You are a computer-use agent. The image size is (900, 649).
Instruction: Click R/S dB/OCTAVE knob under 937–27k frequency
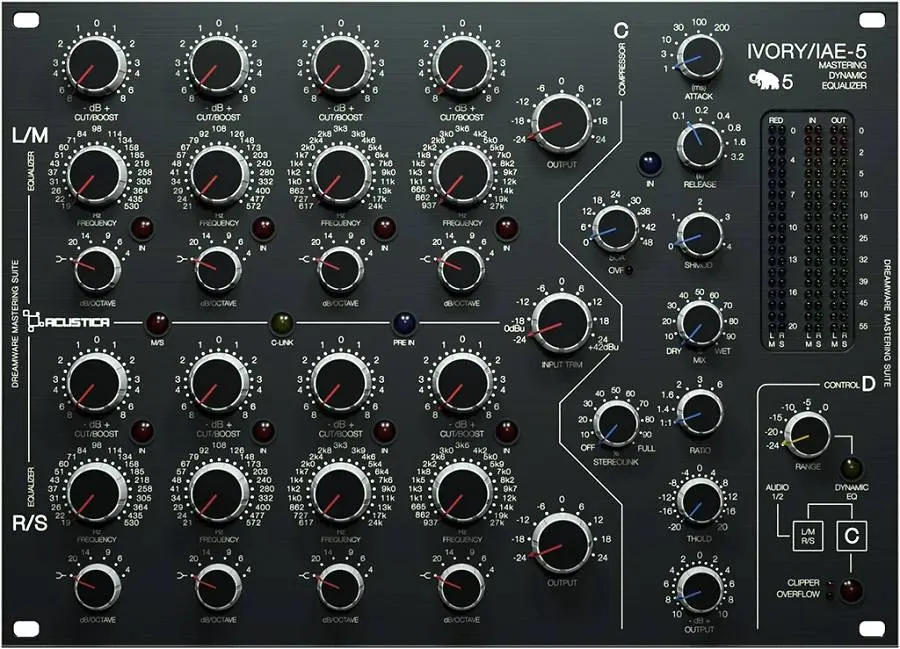461,586
